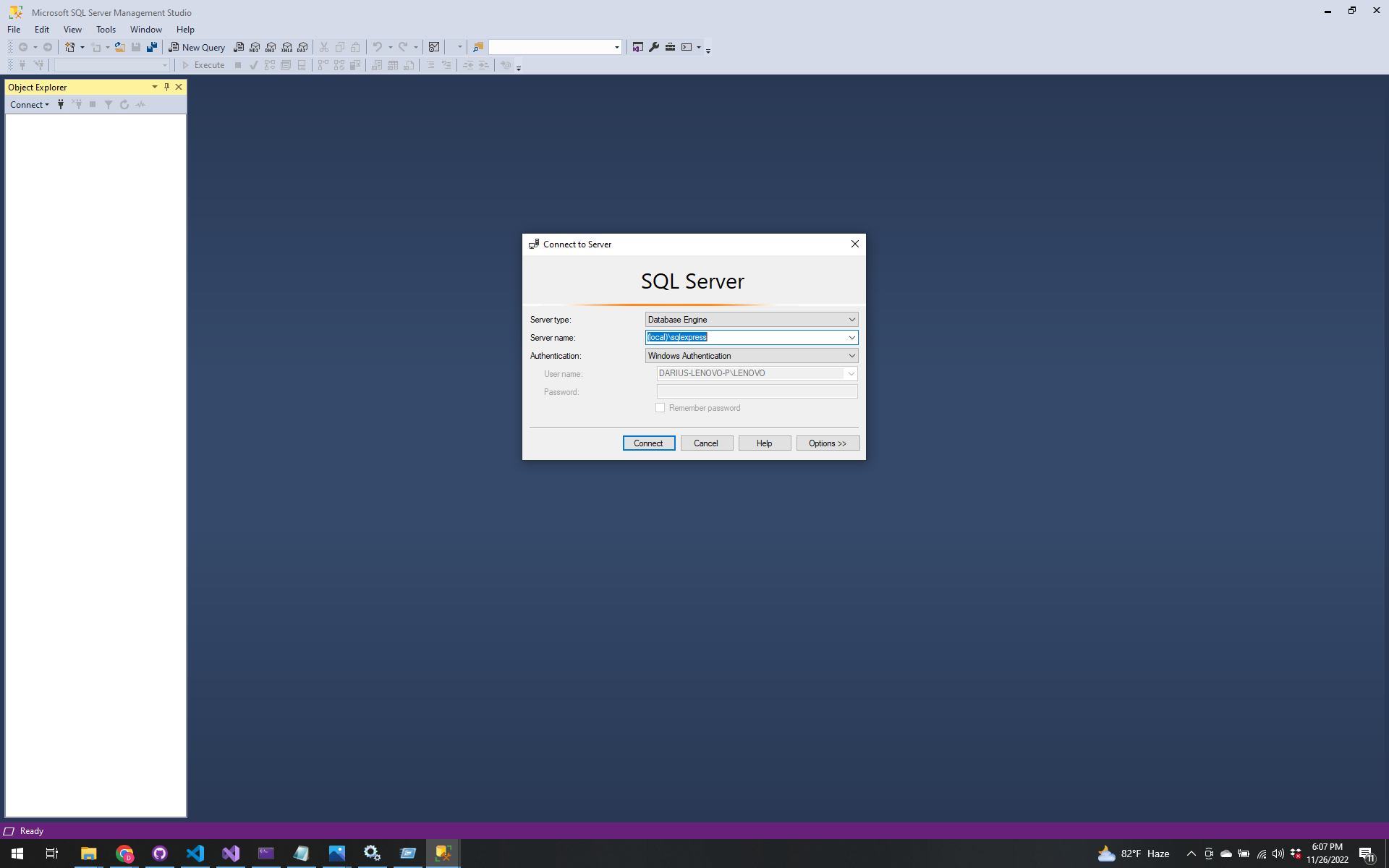This screenshot has height=868, width=1389.
Task: Open the View menu
Action: pyautogui.click(x=72, y=29)
